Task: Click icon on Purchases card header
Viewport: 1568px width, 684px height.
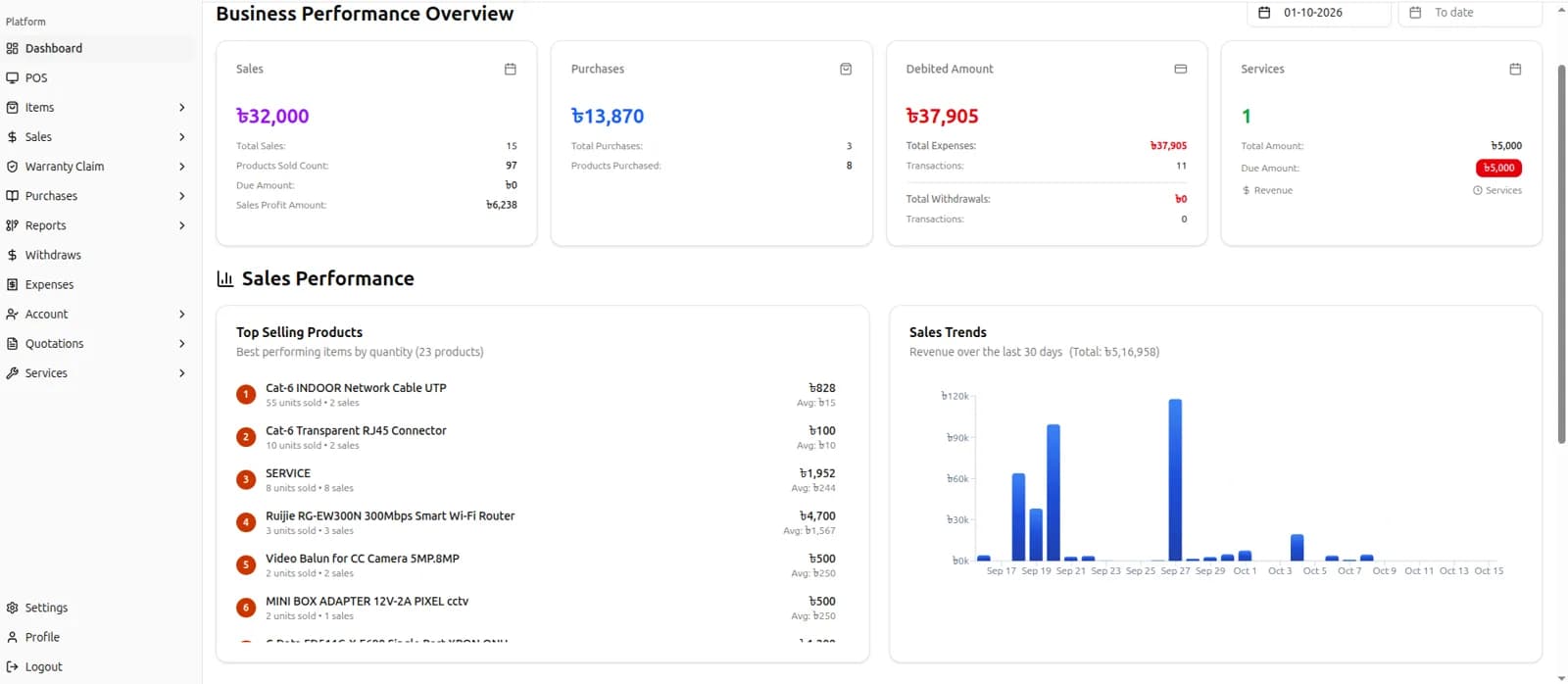Action: 846,69
